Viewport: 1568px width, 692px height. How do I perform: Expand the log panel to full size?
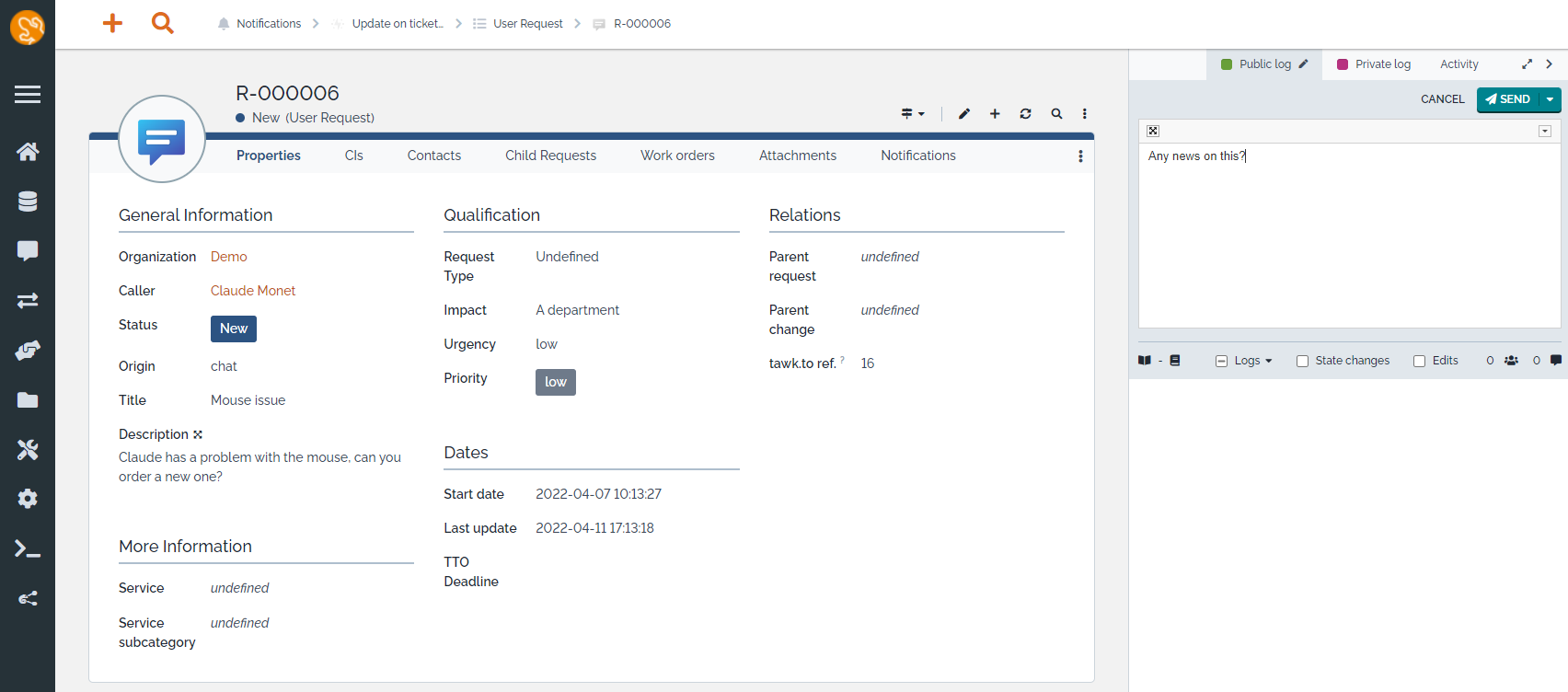(x=1527, y=64)
